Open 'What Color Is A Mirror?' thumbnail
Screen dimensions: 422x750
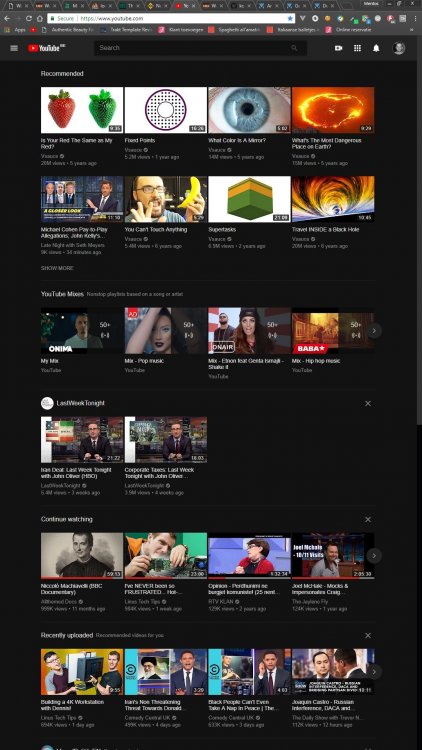(x=249, y=110)
